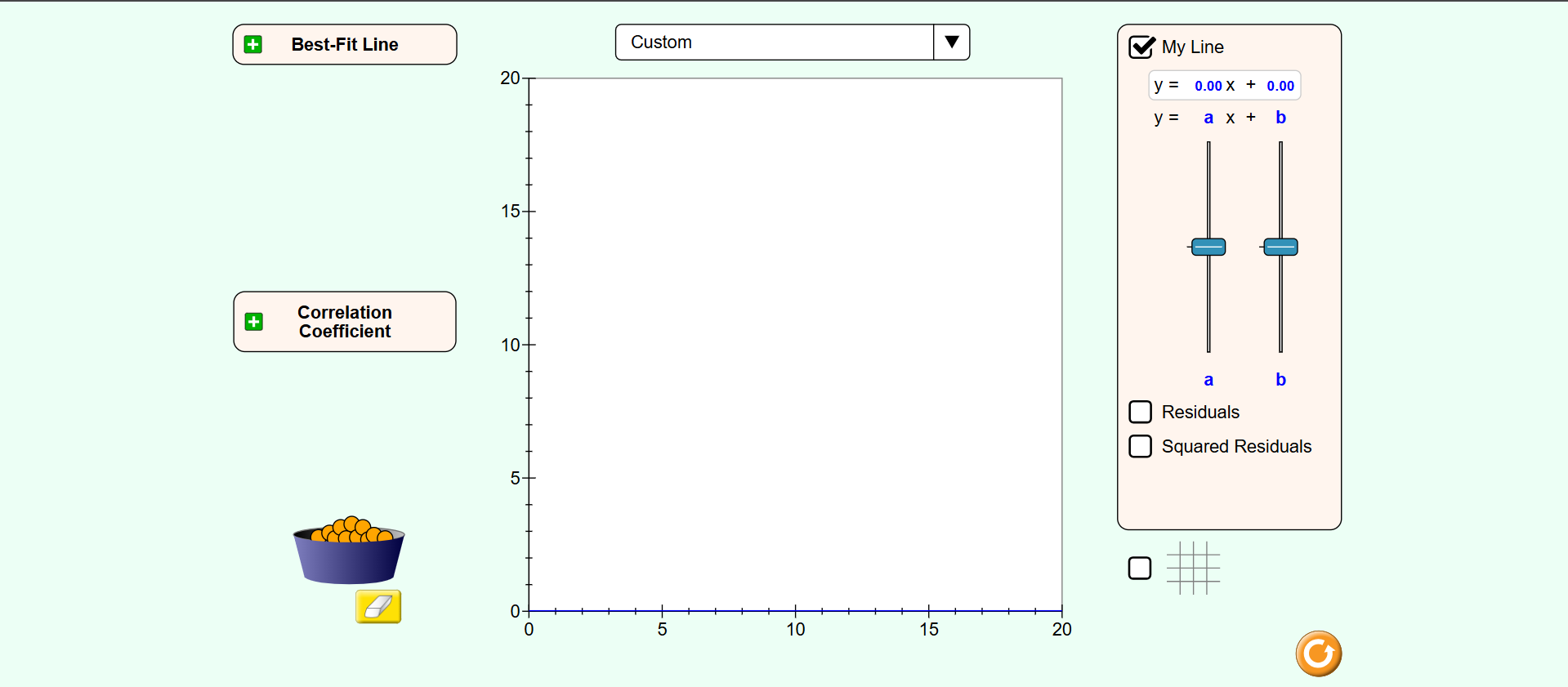Click the Squared Residuals label text
Screen dimensions: 1568x687
[1236, 447]
